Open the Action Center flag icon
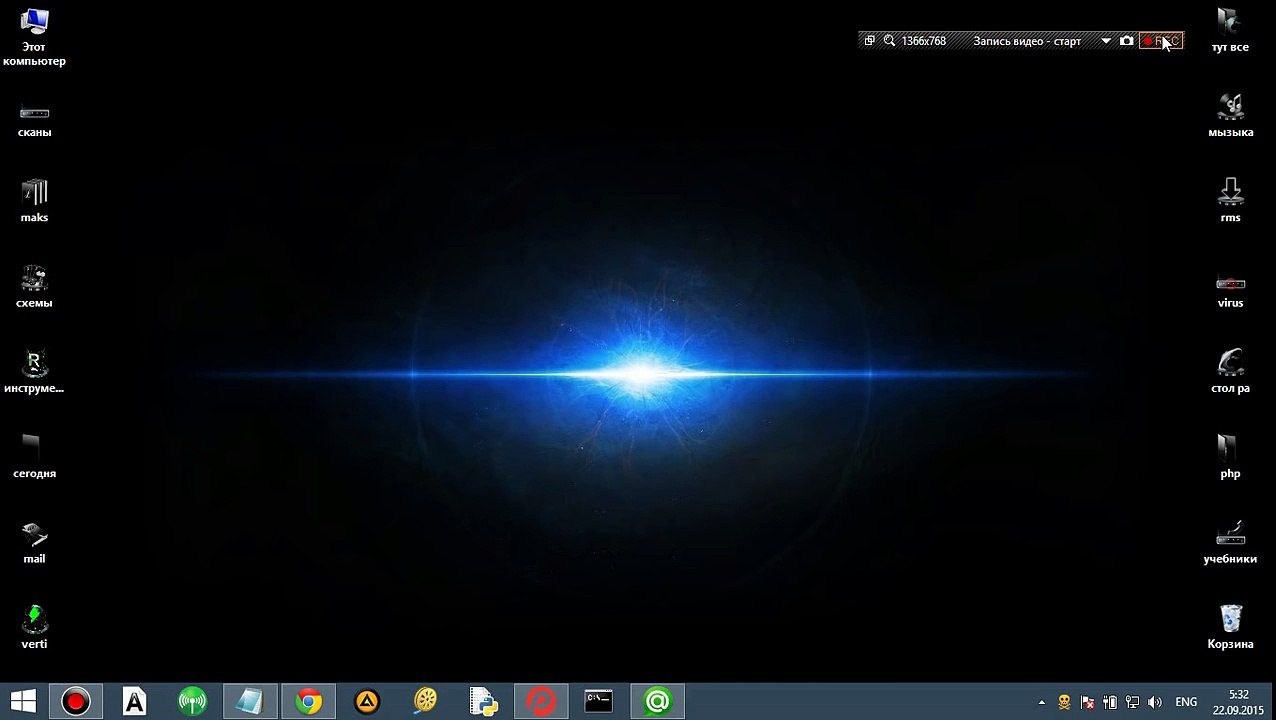The image size is (1276, 720). pyautogui.click(x=1087, y=702)
